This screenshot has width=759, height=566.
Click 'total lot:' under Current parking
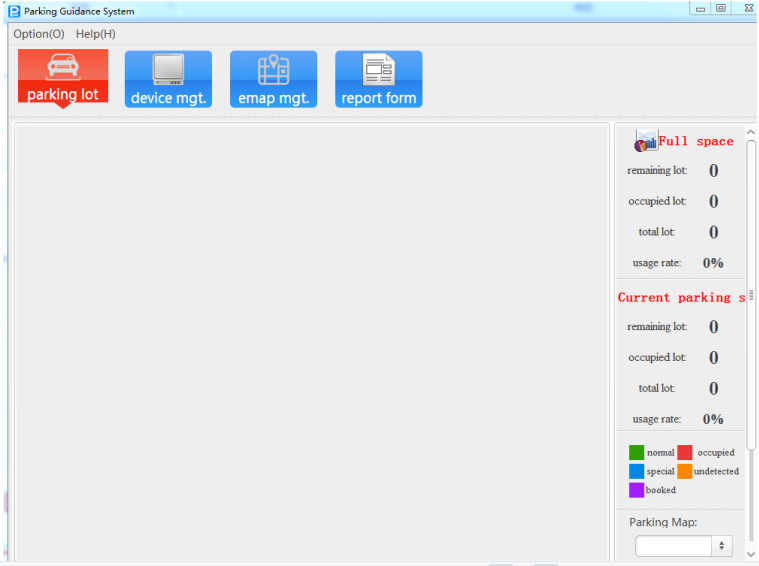[656, 388]
